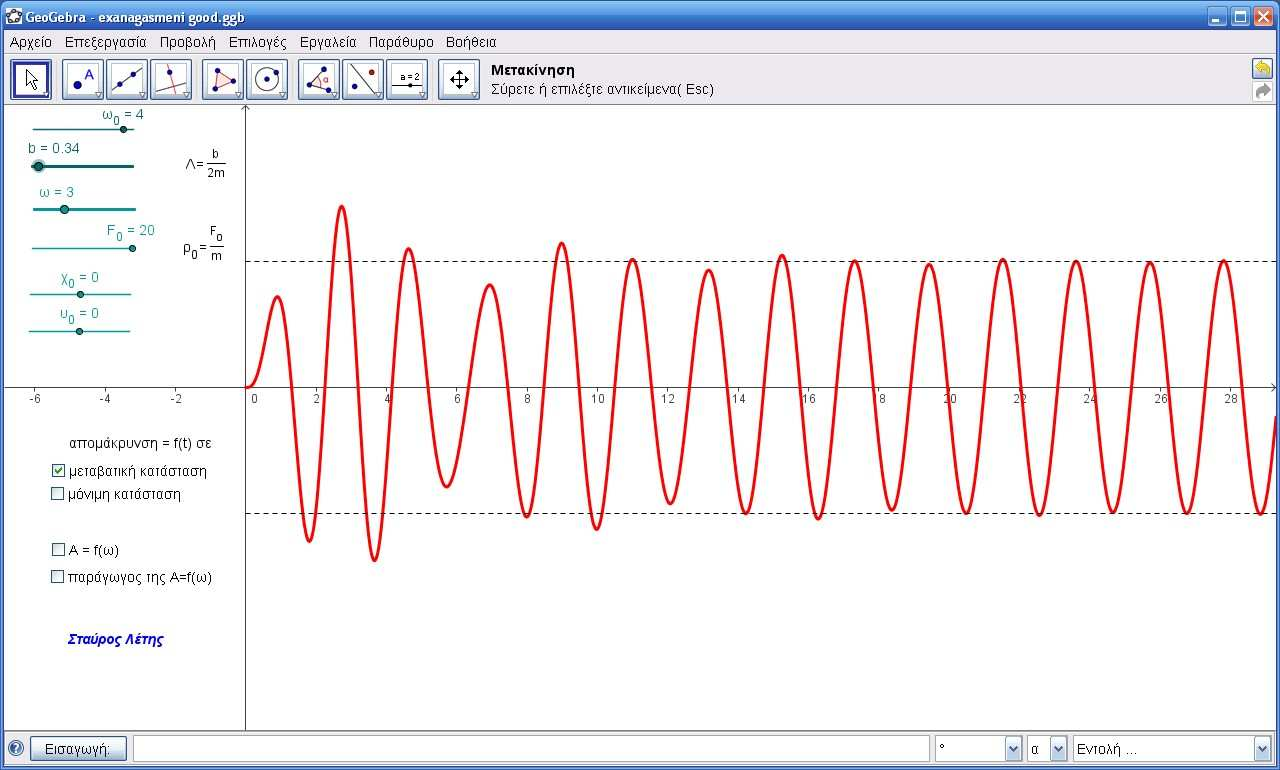Select the Perpendicular line tool
This screenshot has height=770, width=1280.
click(x=171, y=80)
